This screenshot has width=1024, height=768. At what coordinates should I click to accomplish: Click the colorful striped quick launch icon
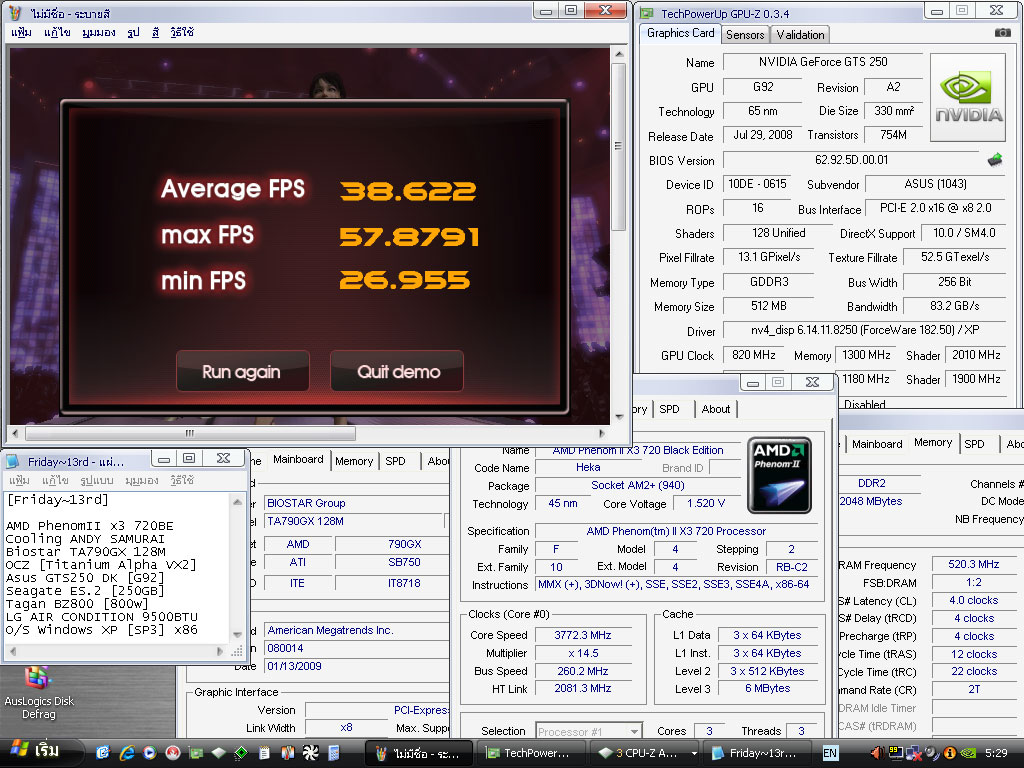287,753
